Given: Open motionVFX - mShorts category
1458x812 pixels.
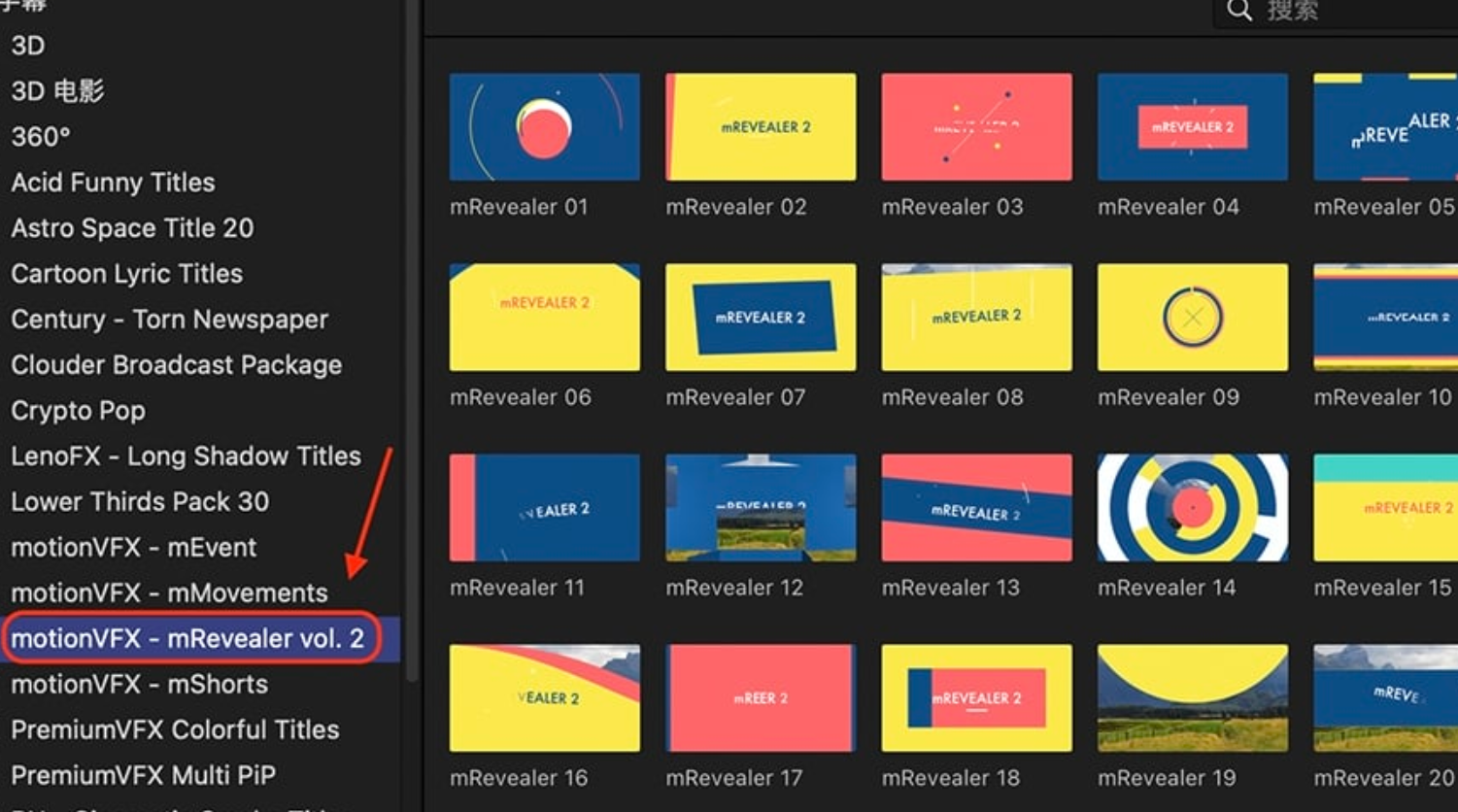Looking at the screenshot, I should (x=139, y=685).
